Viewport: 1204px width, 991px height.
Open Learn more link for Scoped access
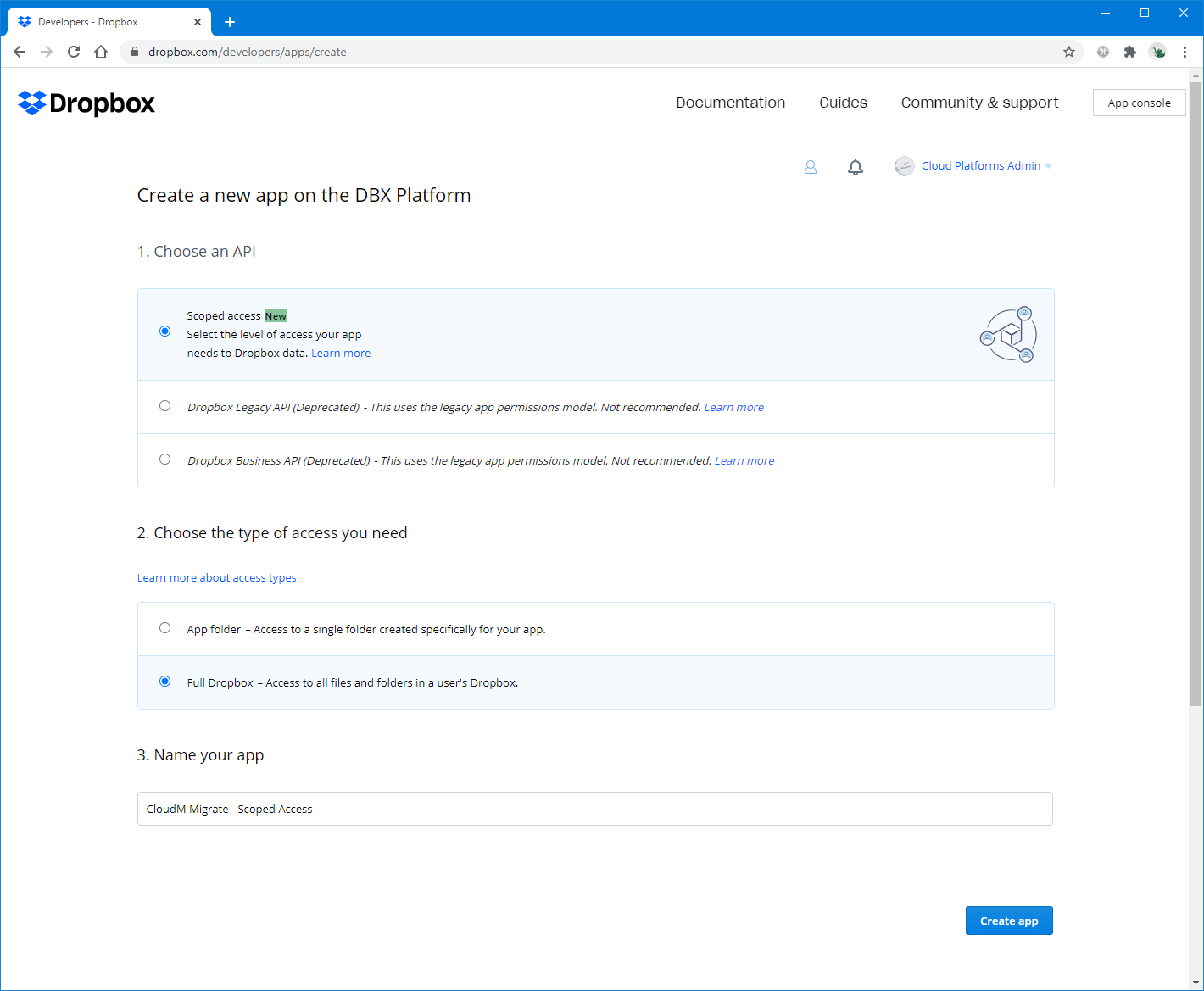(341, 354)
